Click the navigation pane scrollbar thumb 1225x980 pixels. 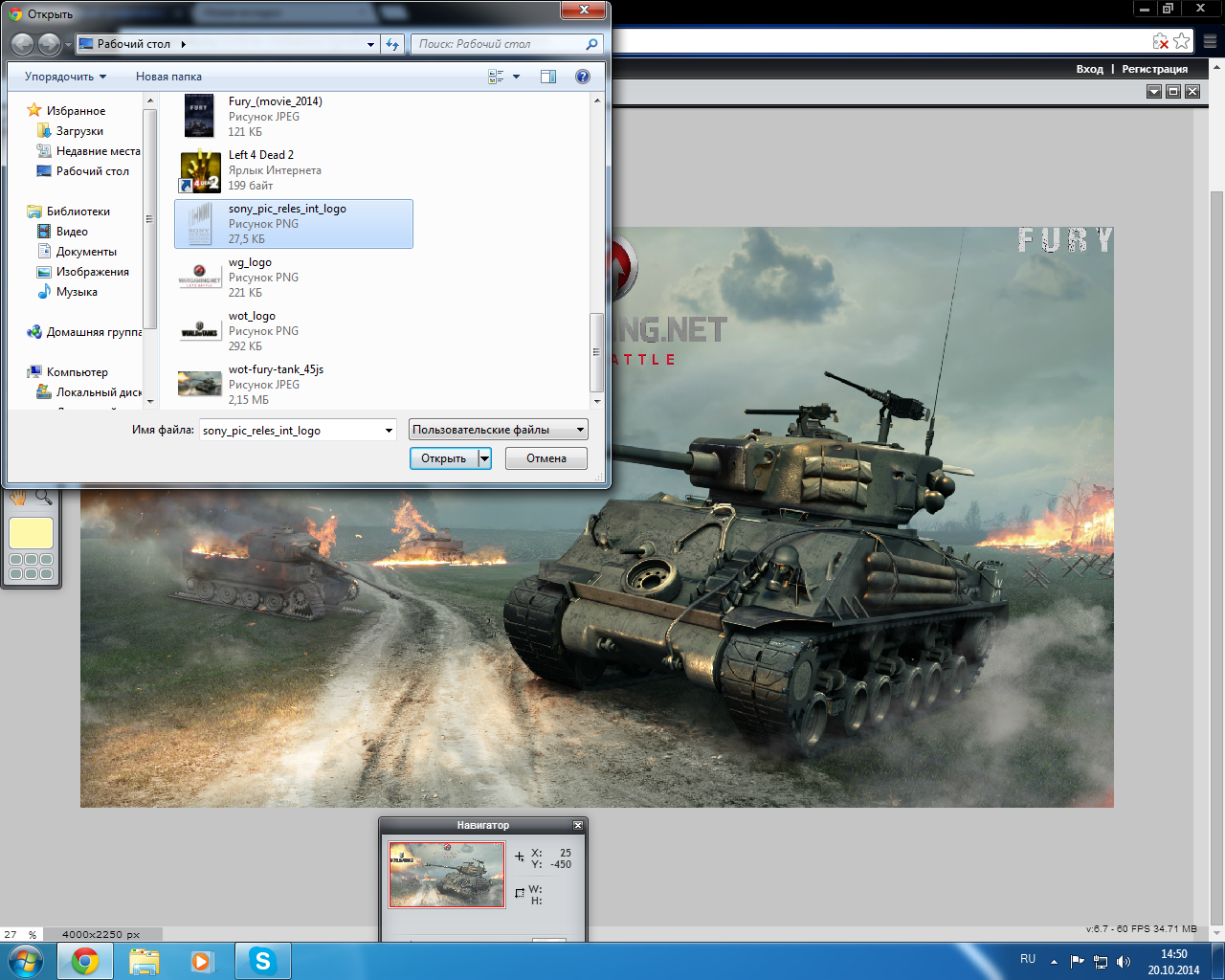(x=149, y=219)
